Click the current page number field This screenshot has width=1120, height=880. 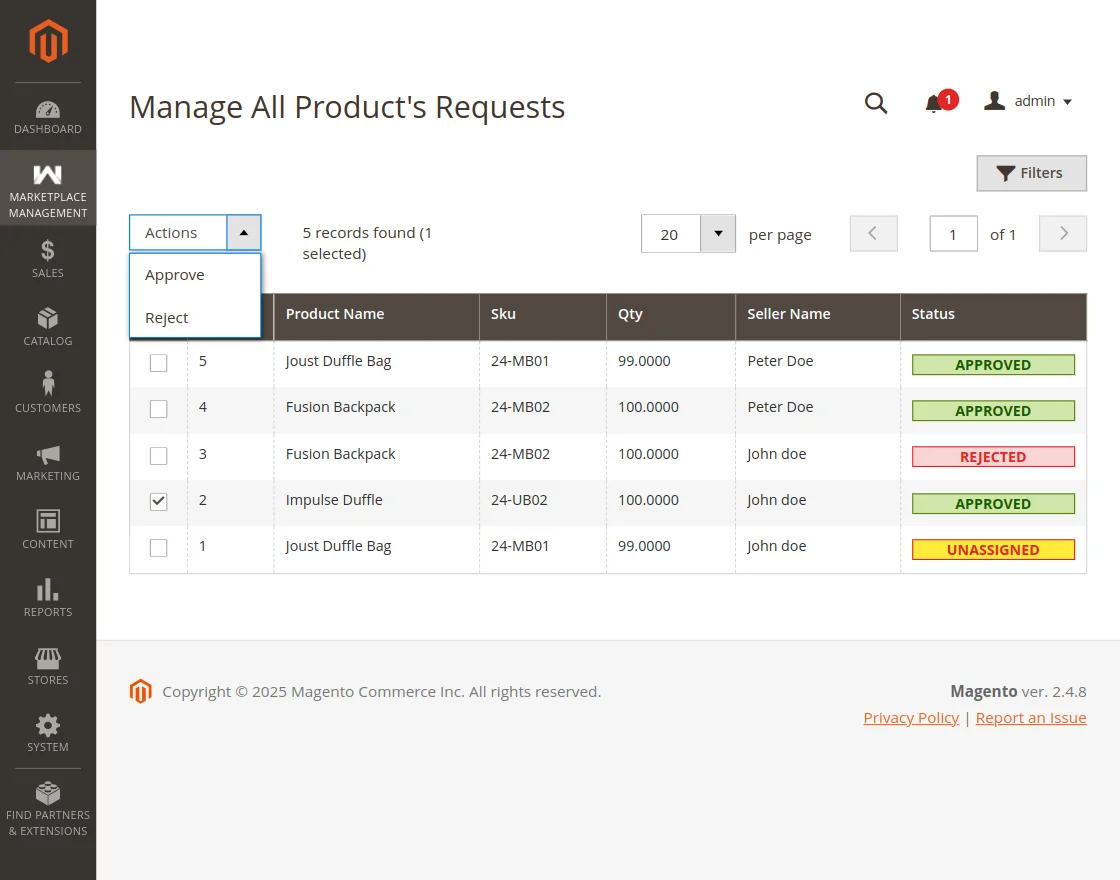(953, 234)
